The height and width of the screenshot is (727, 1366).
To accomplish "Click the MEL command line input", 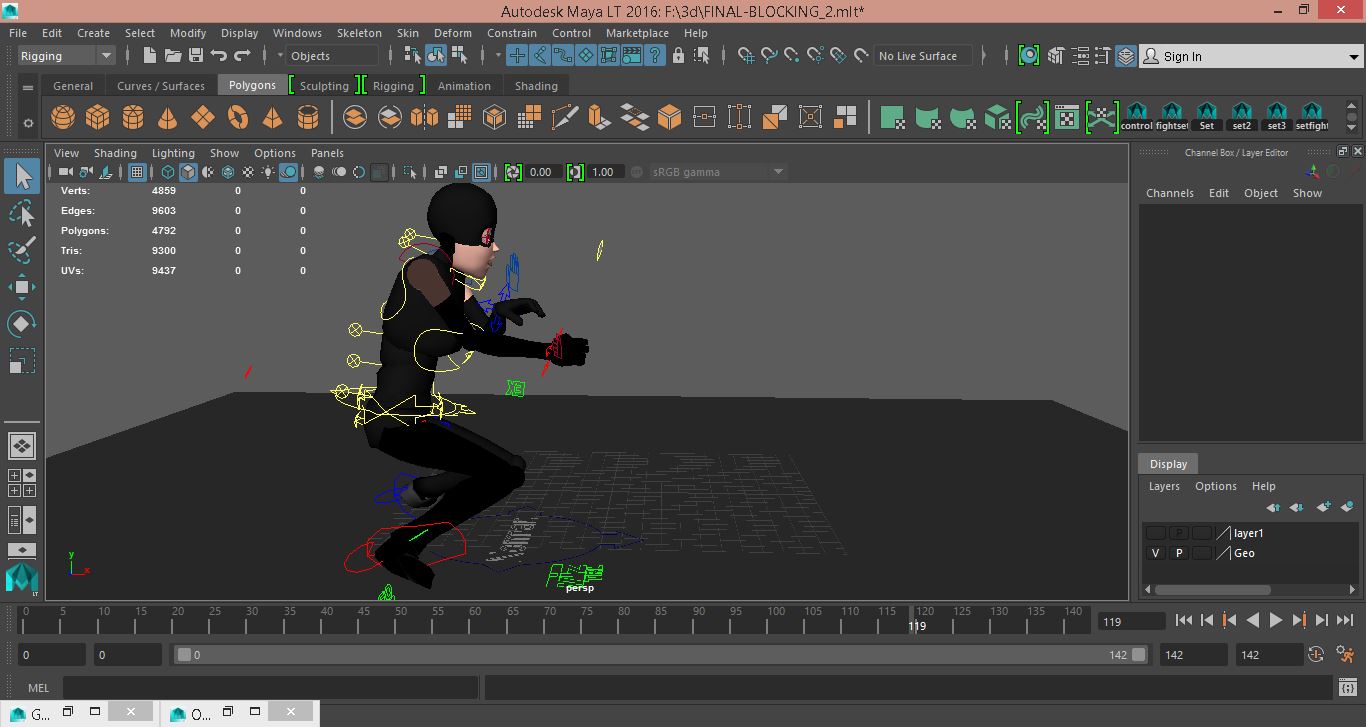I will tap(270, 687).
